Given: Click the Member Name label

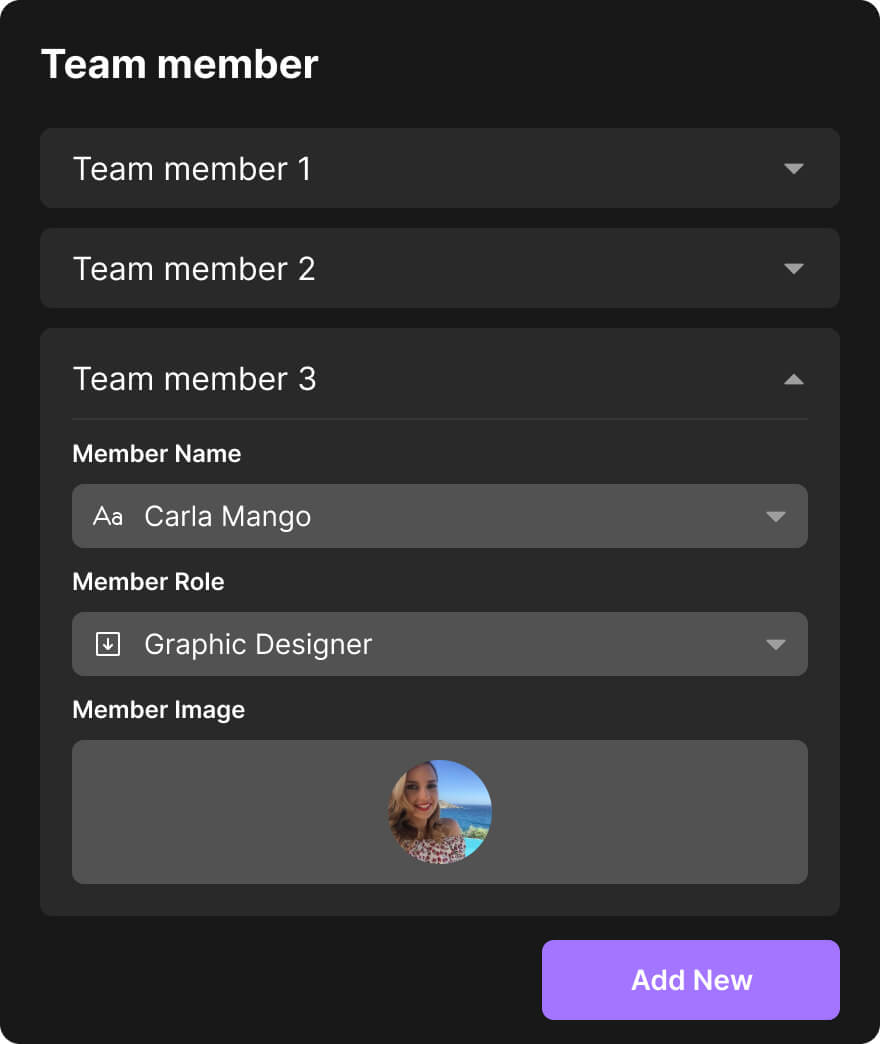Looking at the screenshot, I should coord(156,453).
